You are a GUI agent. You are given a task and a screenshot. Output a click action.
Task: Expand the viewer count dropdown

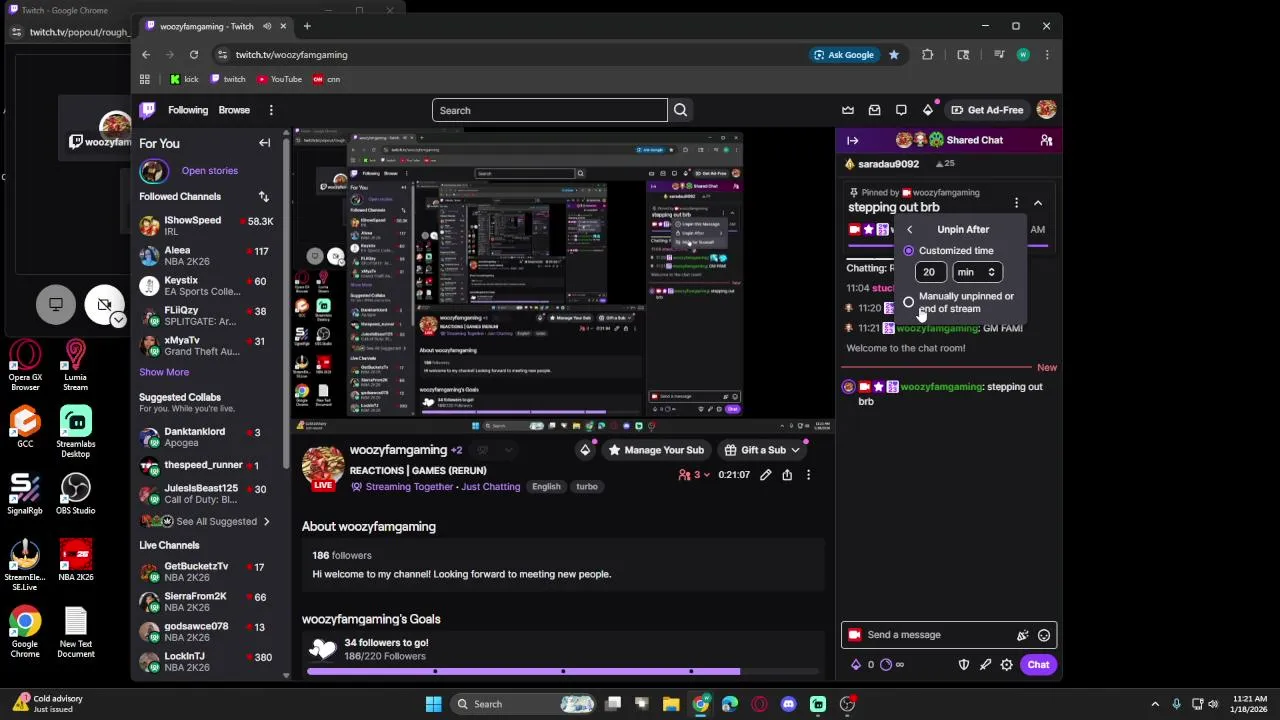(x=692, y=475)
